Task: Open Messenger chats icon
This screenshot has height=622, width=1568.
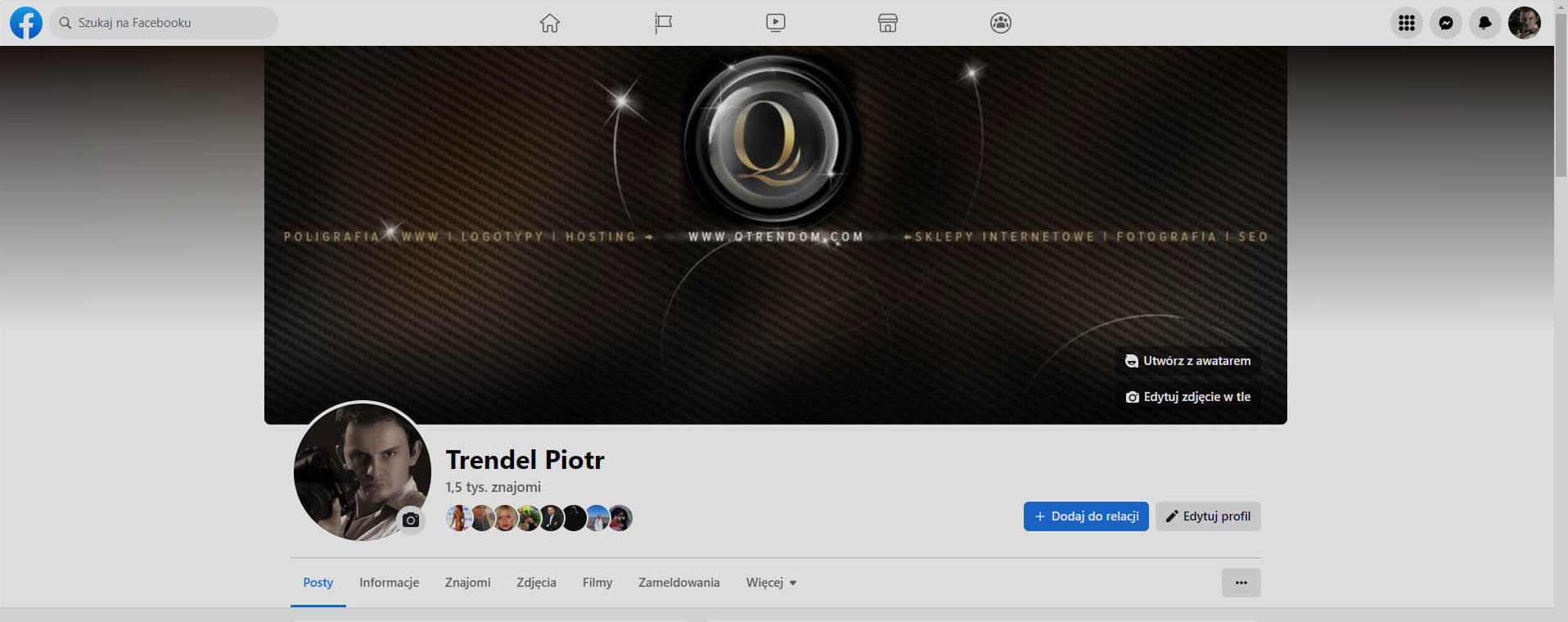Action: 1446,23
